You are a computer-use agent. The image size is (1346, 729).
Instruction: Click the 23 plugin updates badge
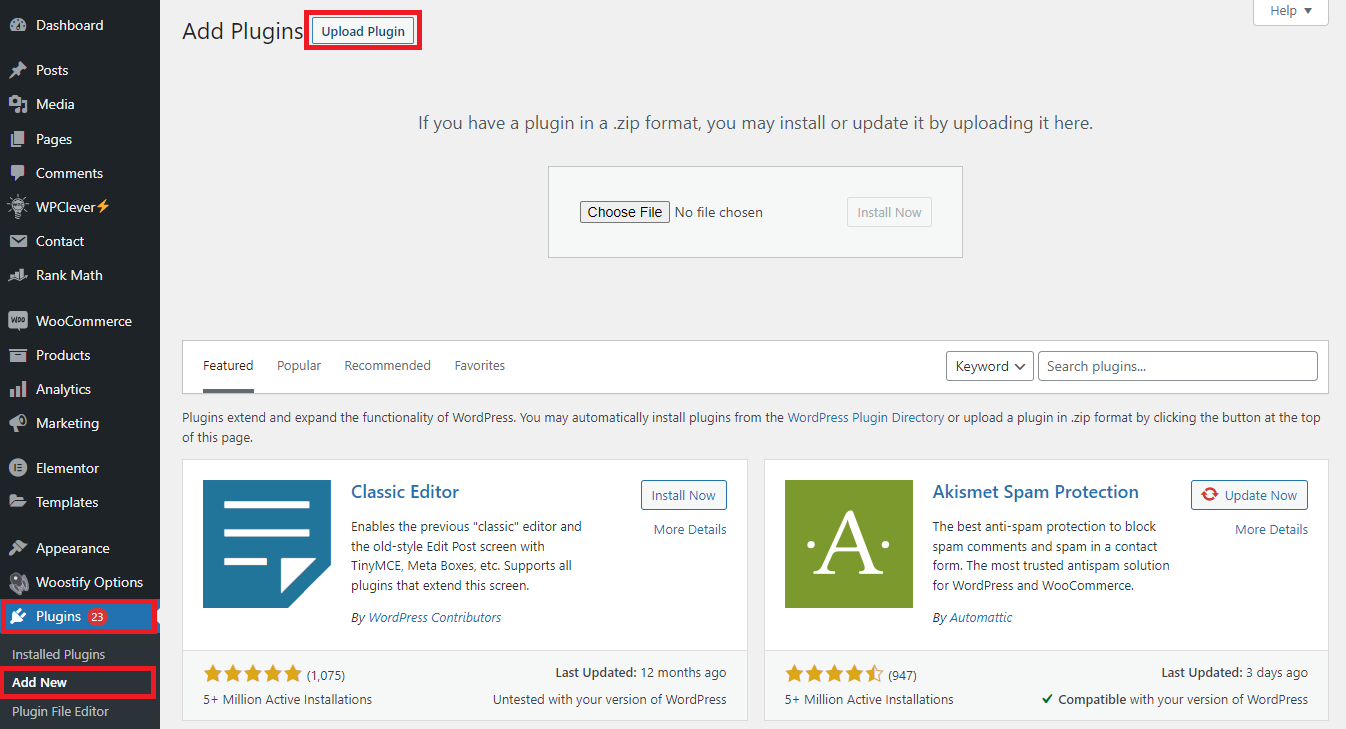click(x=97, y=617)
